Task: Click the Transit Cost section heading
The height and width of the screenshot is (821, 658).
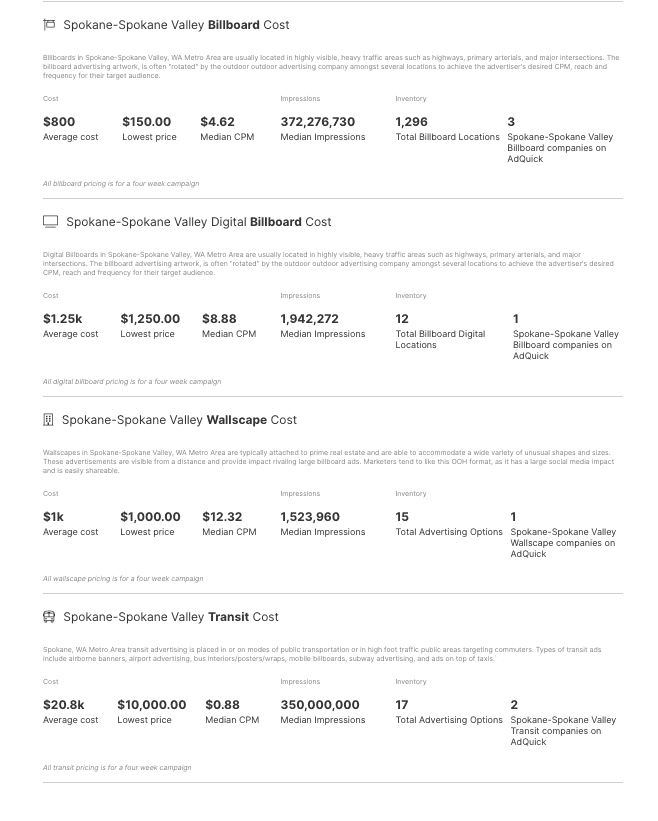Action: [171, 617]
